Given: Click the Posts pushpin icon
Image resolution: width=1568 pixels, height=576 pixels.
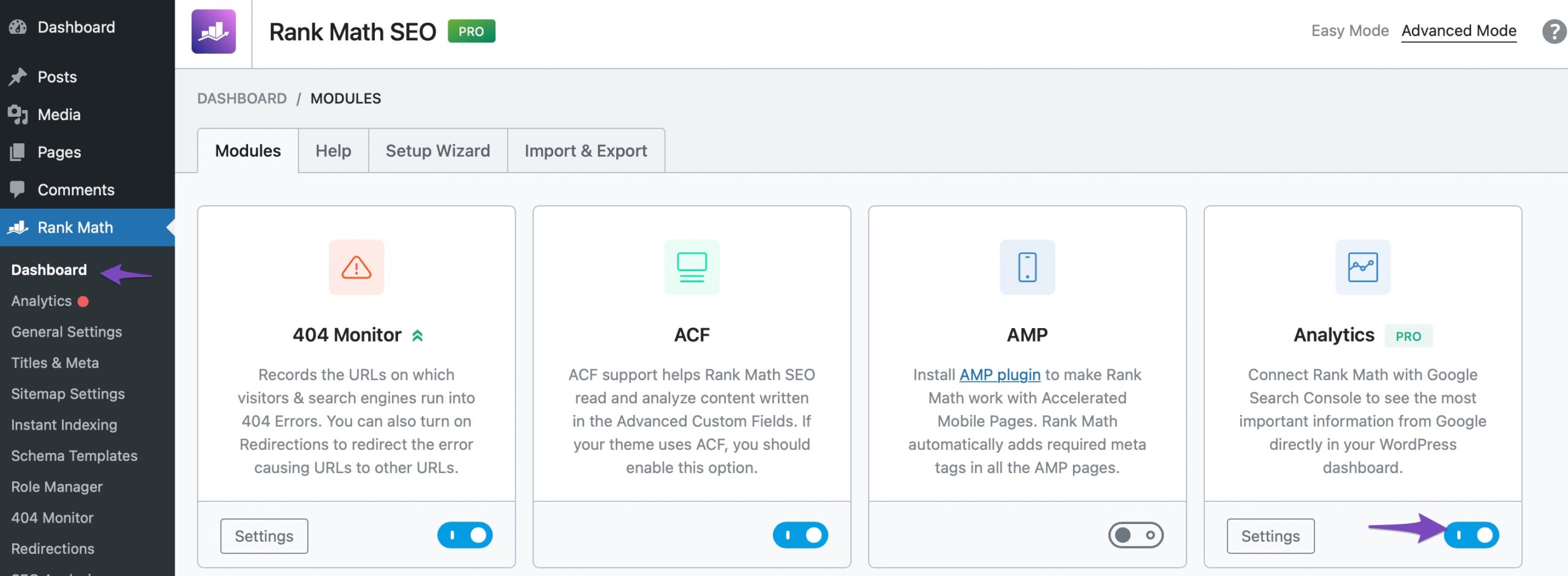Looking at the screenshot, I should [x=18, y=77].
